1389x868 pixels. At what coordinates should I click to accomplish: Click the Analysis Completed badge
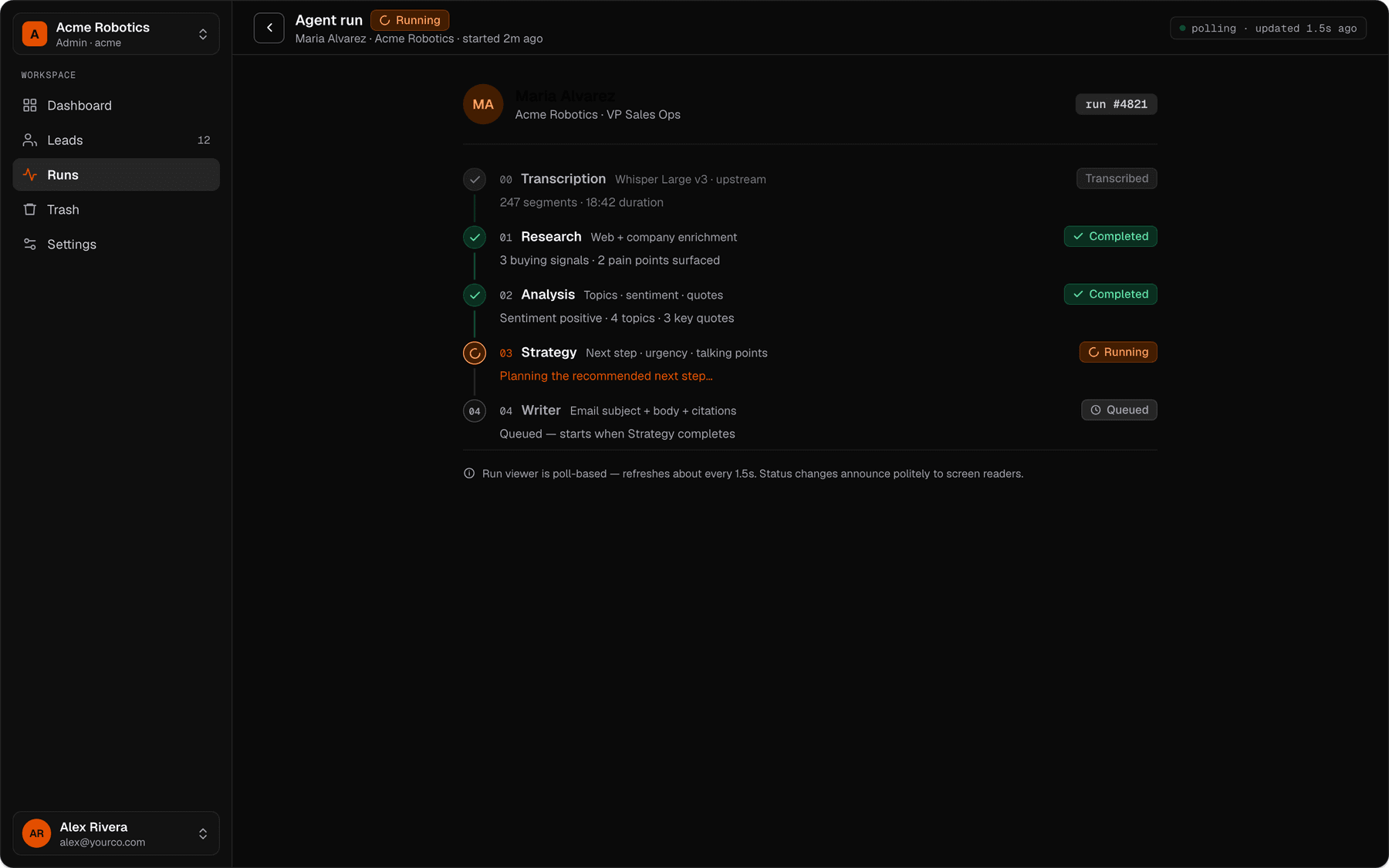pyautogui.click(x=1110, y=294)
